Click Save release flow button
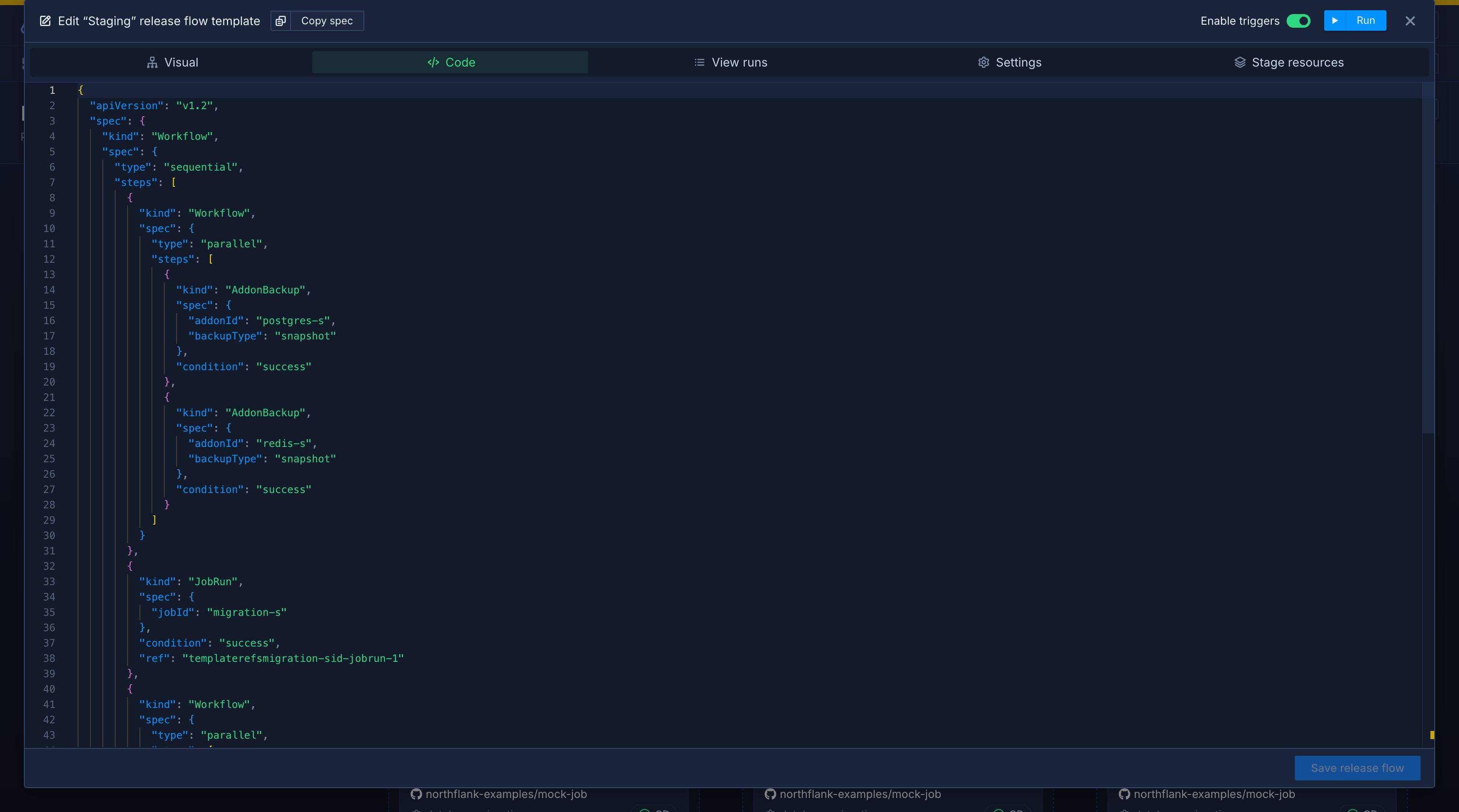 1357,768
